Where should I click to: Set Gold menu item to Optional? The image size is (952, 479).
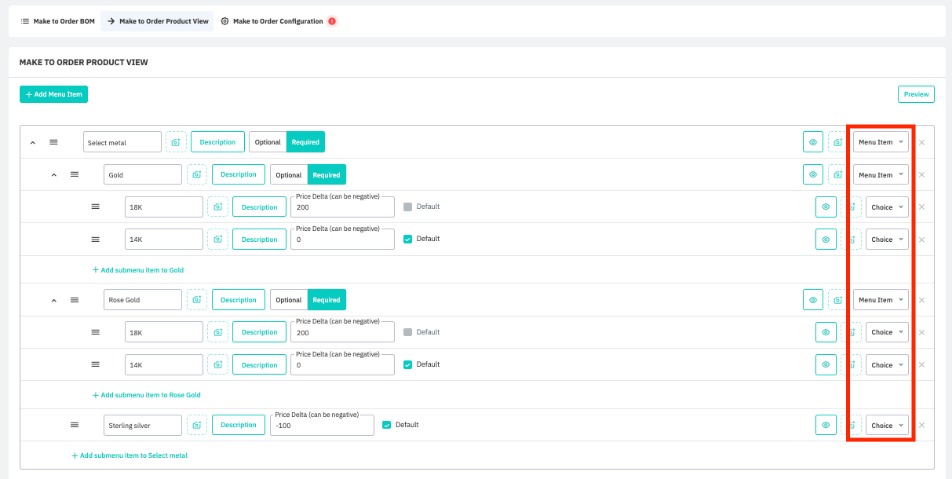click(288, 175)
